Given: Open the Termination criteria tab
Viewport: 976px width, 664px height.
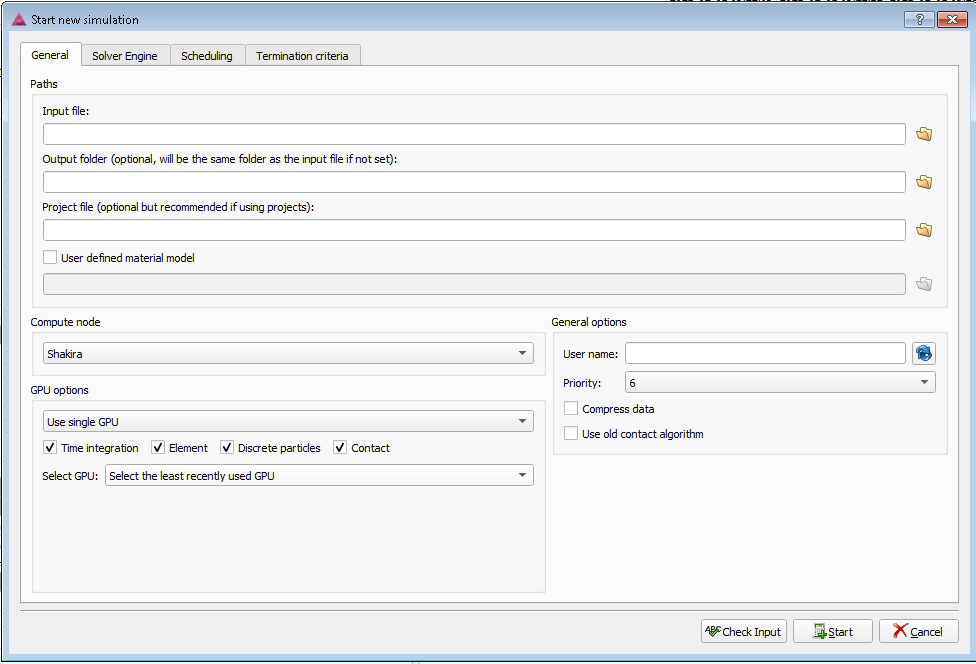Looking at the screenshot, I should [x=302, y=56].
